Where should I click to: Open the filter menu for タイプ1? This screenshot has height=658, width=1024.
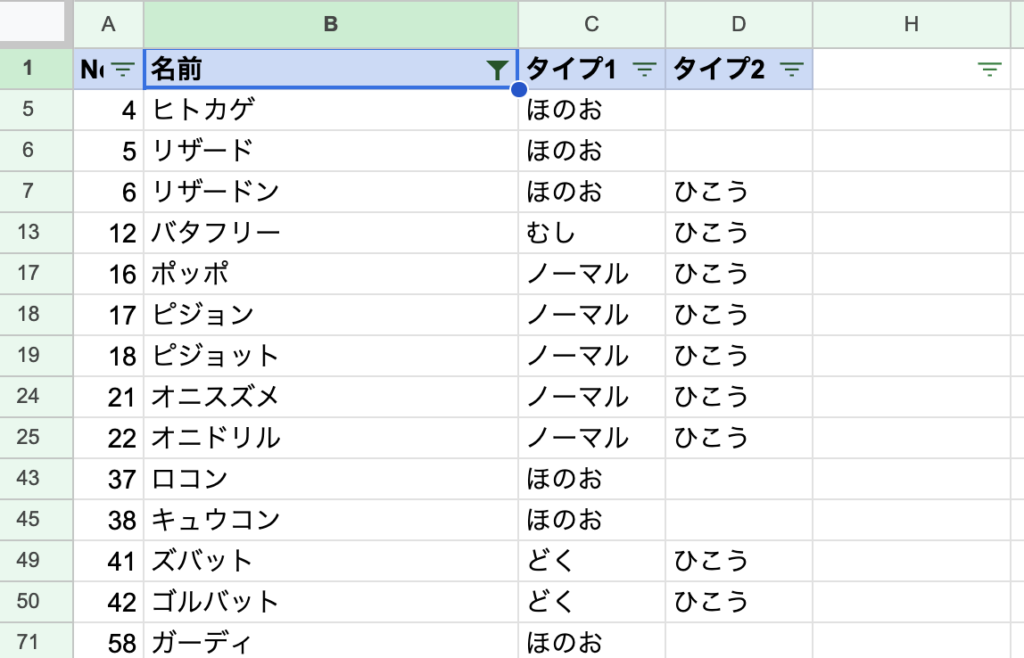tap(645, 69)
